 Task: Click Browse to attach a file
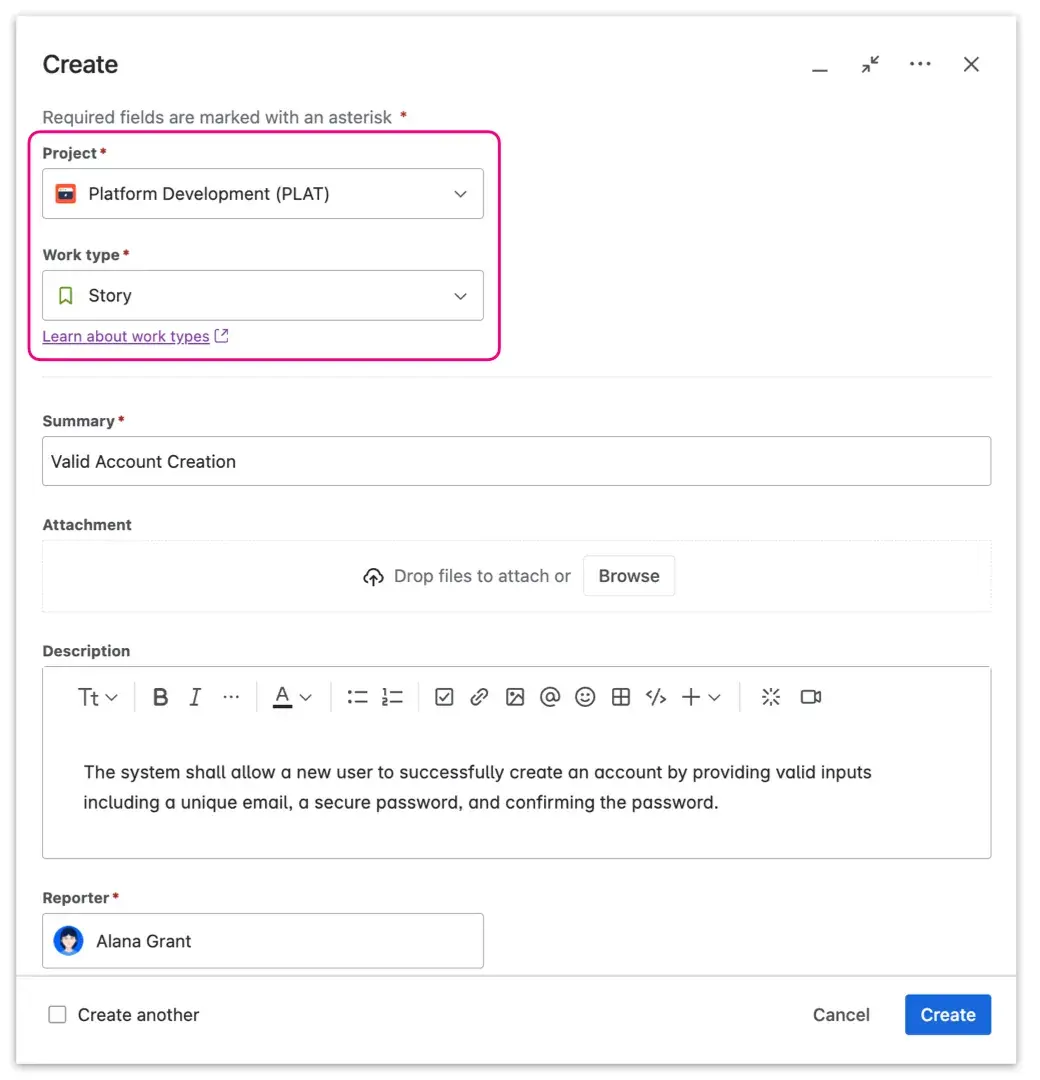[628, 575]
